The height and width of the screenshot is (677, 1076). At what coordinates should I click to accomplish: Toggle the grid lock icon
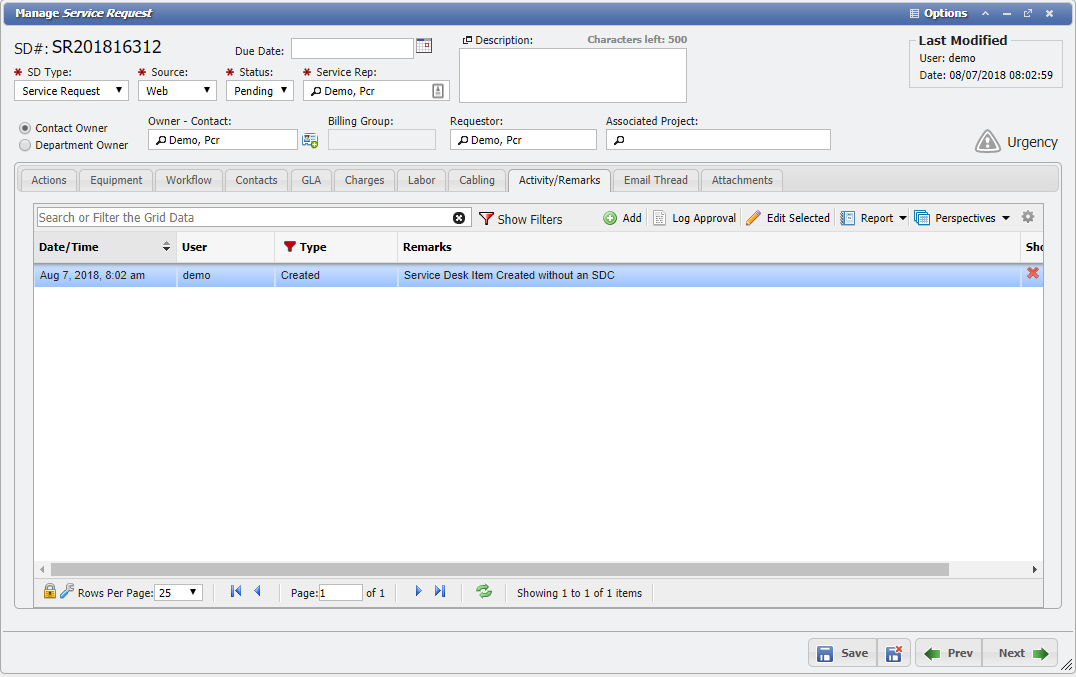click(49, 592)
